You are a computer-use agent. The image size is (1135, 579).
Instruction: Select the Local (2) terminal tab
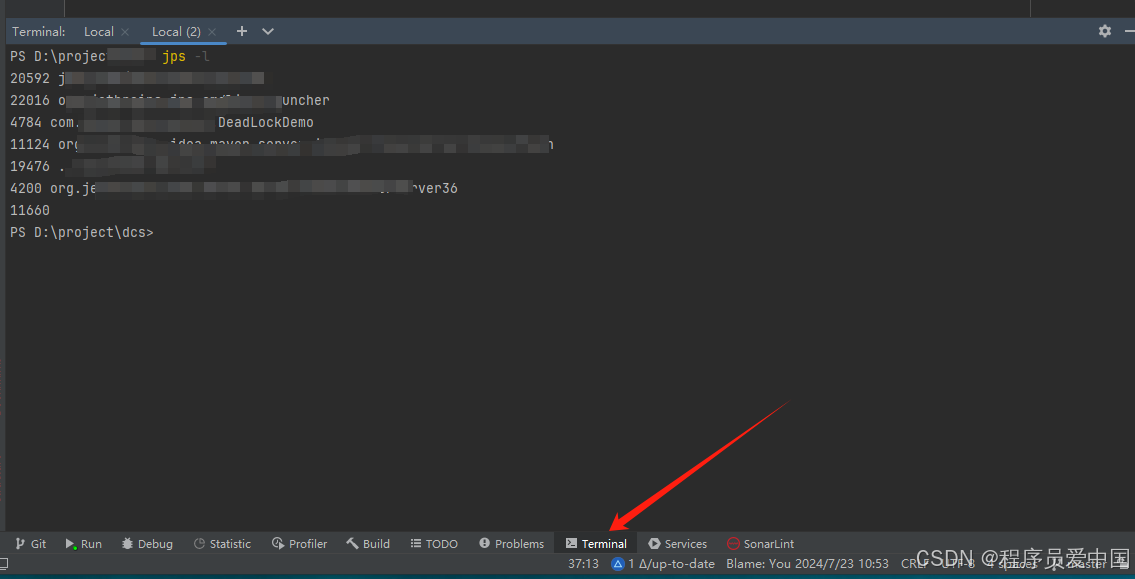(x=176, y=31)
